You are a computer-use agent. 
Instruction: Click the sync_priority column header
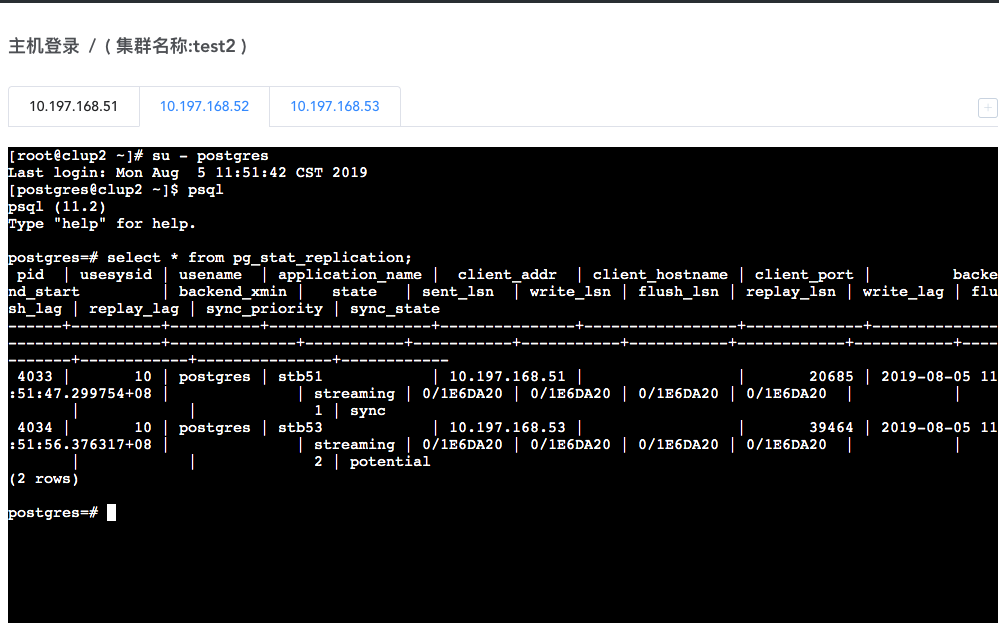coord(264,308)
